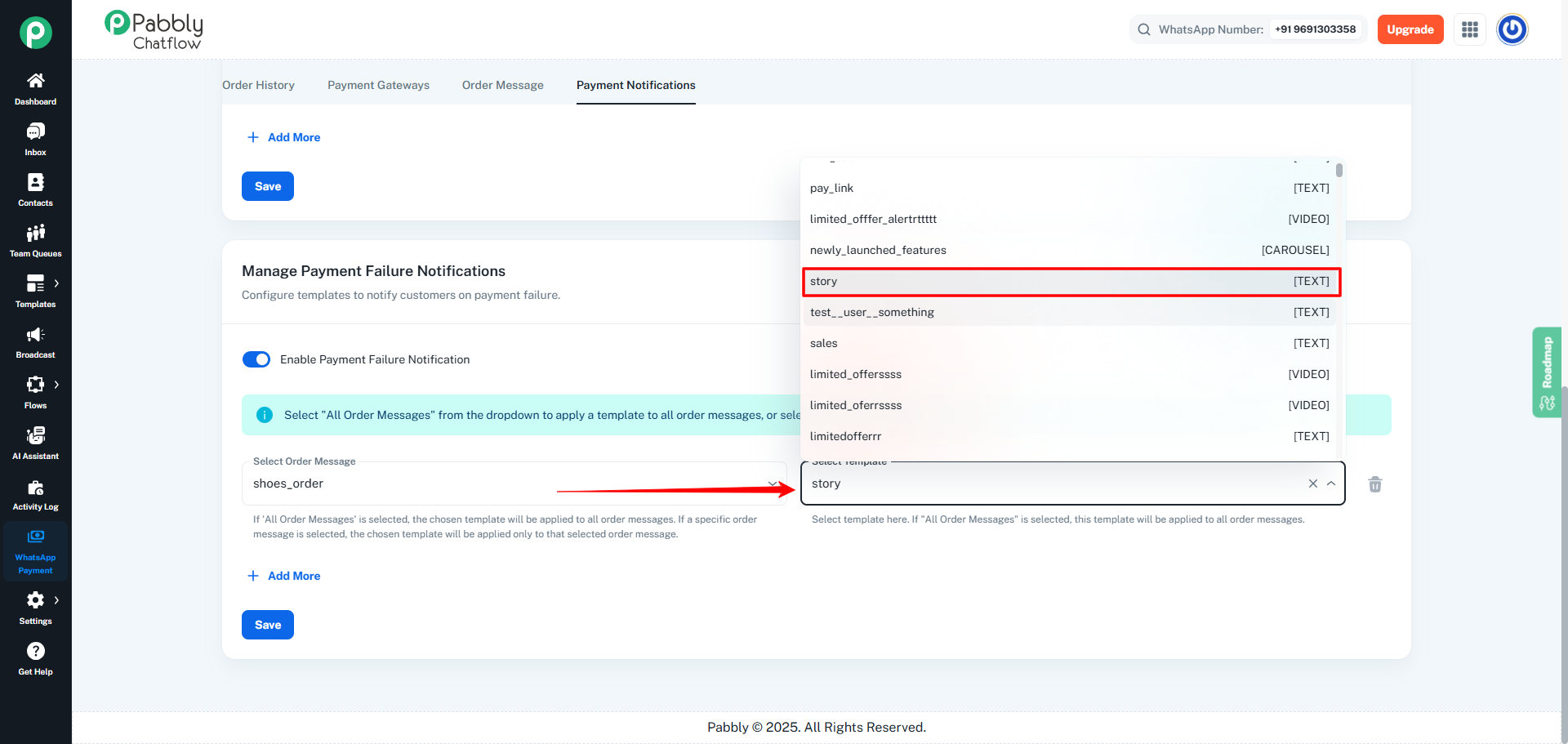The image size is (1568, 744).
Task: Select the sales template option
Action: point(1070,343)
